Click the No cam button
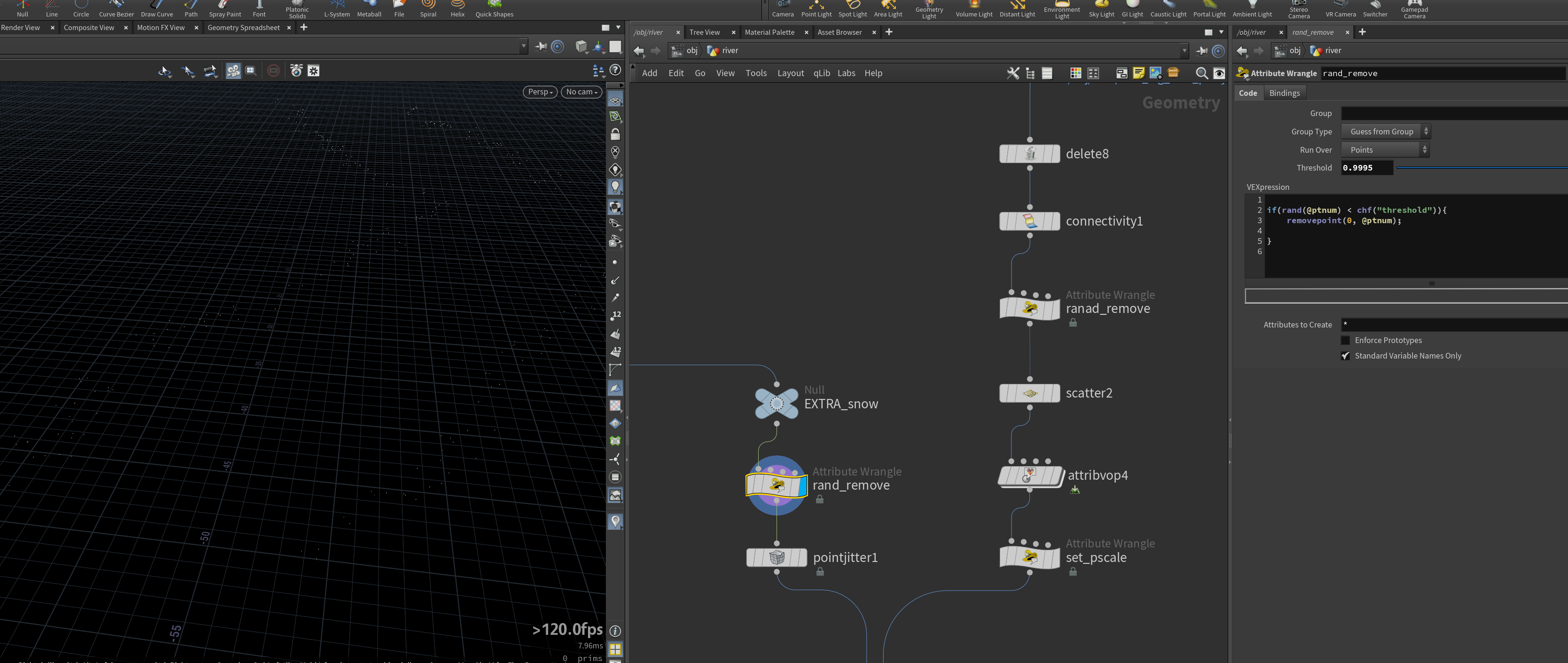 click(581, 92)
